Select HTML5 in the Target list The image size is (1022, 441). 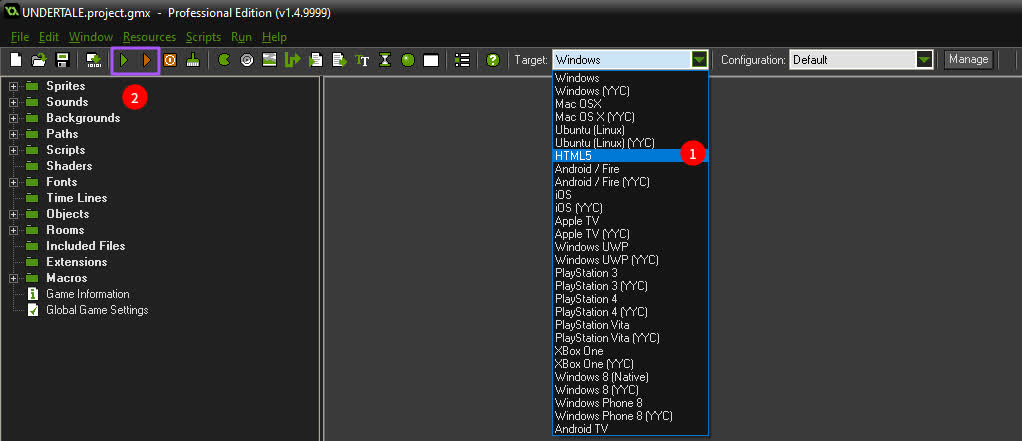coord(630,156)
